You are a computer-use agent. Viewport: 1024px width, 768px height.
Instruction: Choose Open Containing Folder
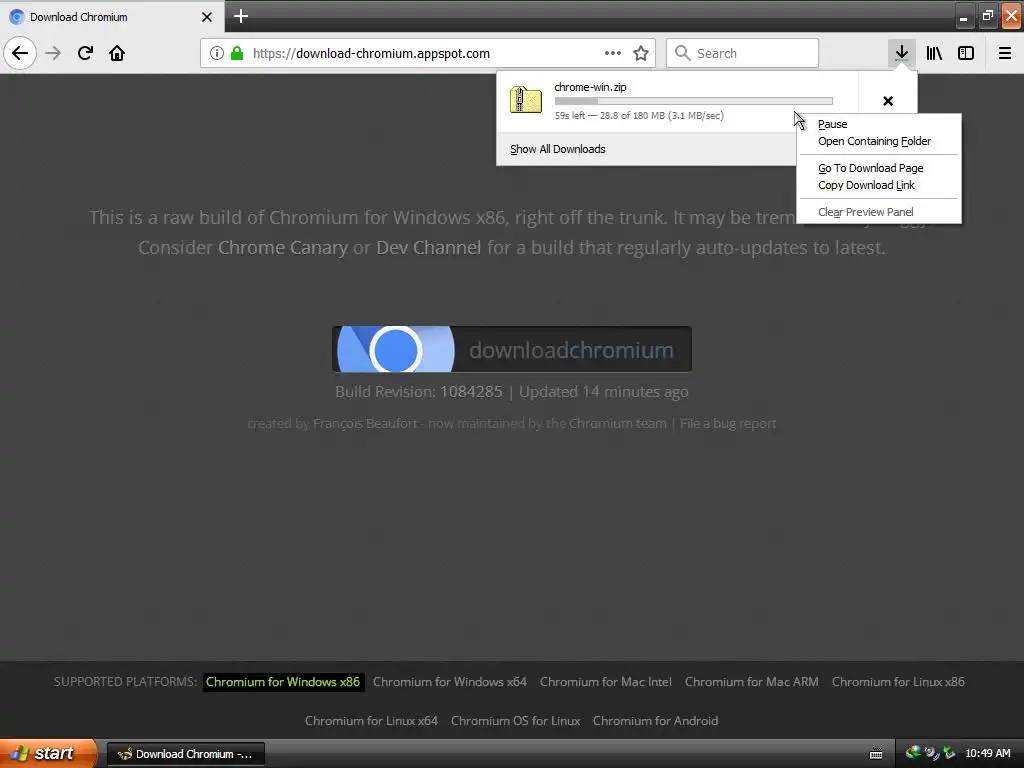tap(879, 141)
